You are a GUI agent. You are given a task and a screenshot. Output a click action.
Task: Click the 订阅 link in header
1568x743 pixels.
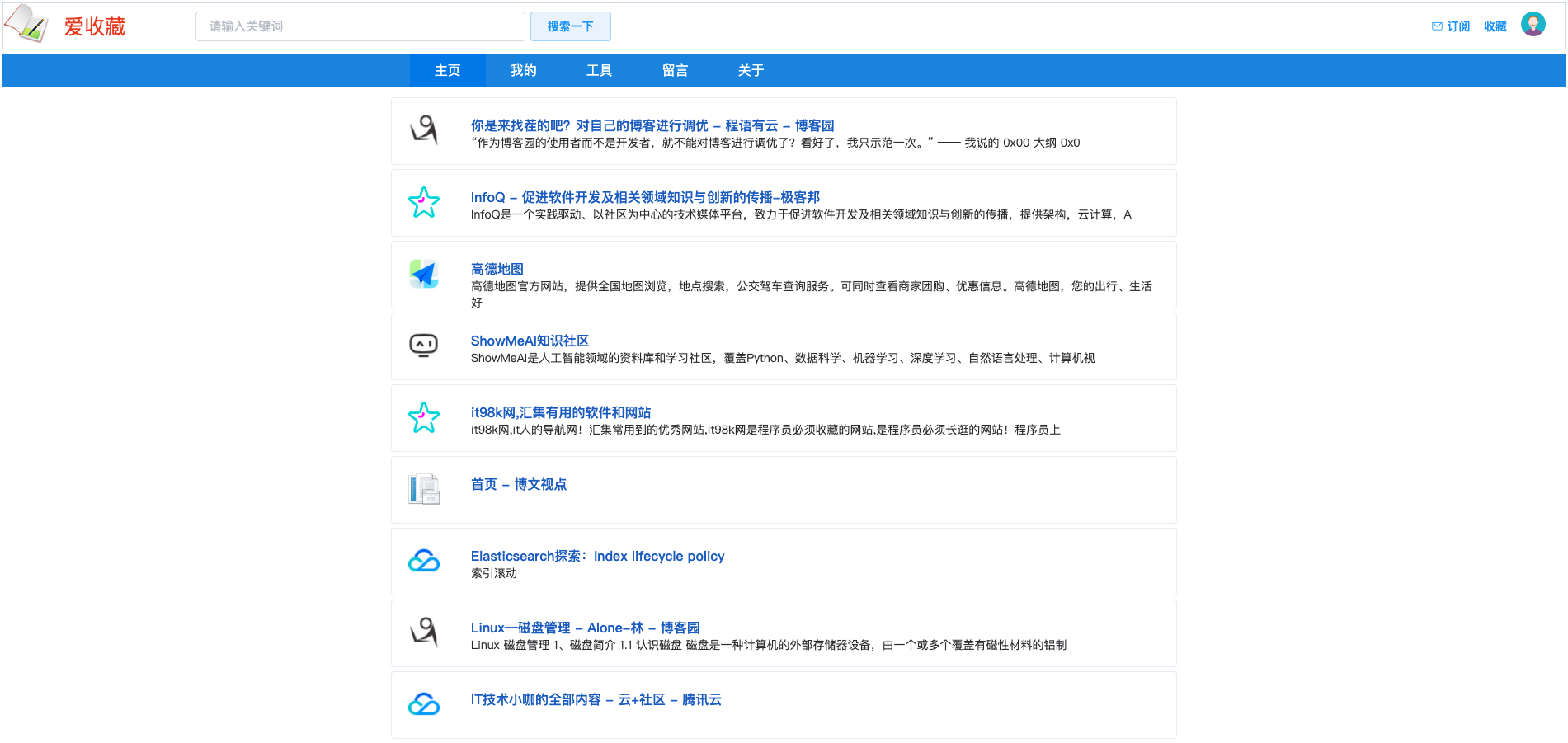(1458, 26)
